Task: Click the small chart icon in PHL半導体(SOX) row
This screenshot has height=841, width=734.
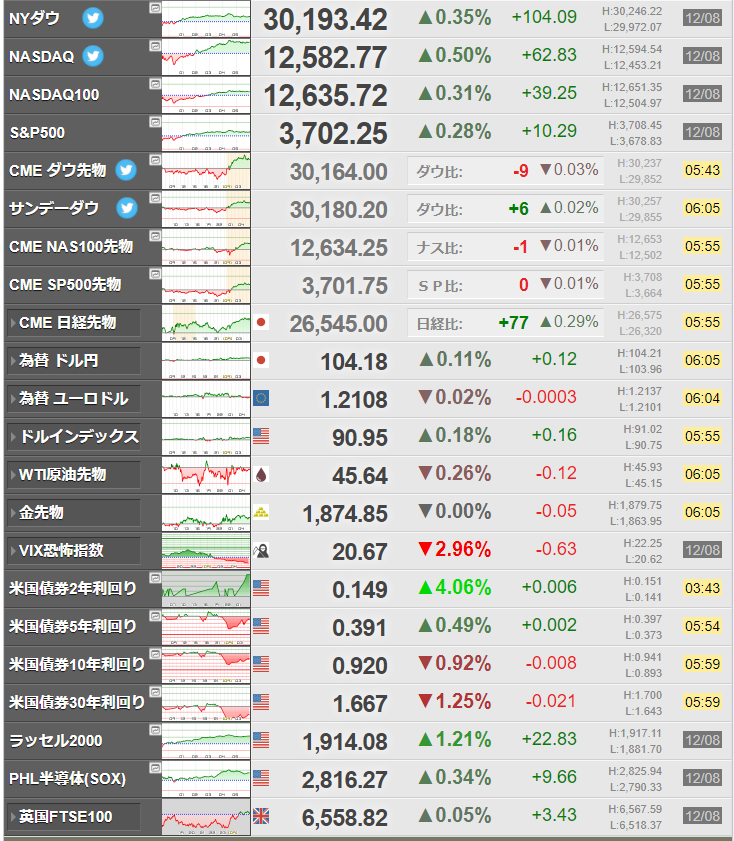Action: (155, 768)
